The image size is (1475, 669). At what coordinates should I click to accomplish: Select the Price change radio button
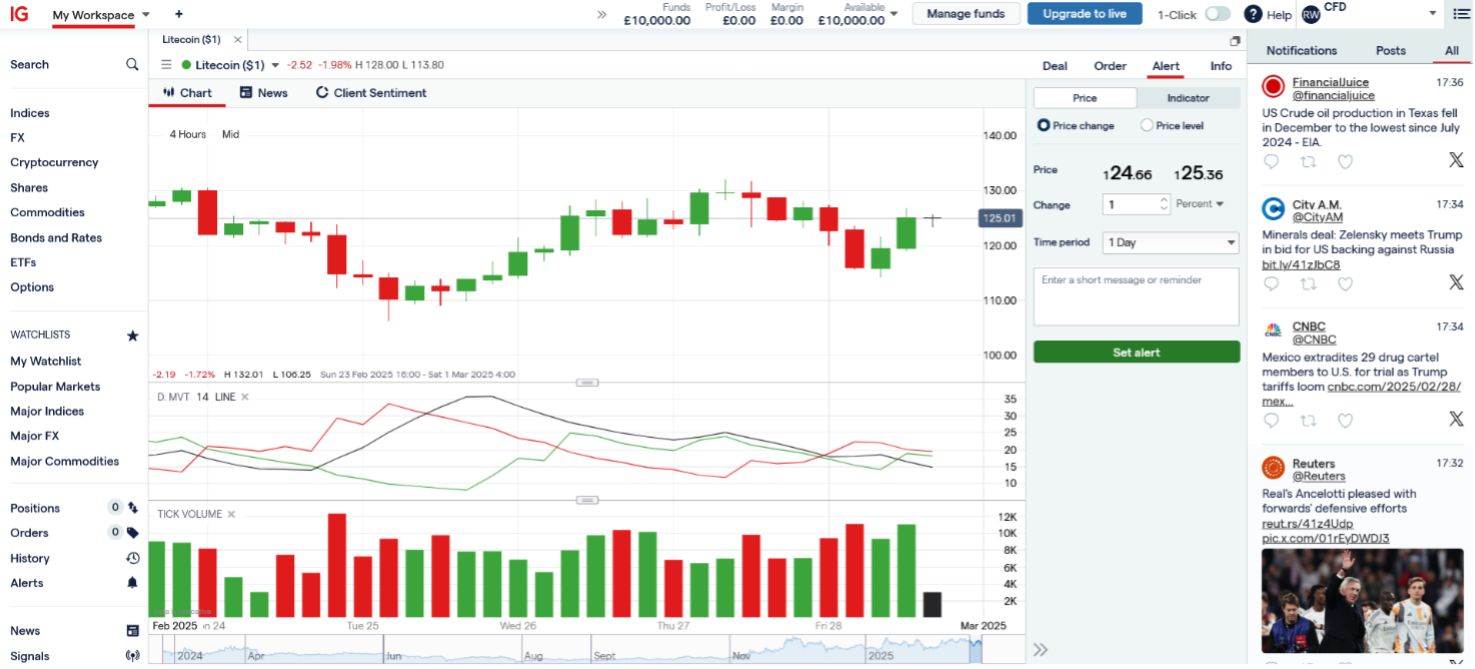(x=1044, y=126)
